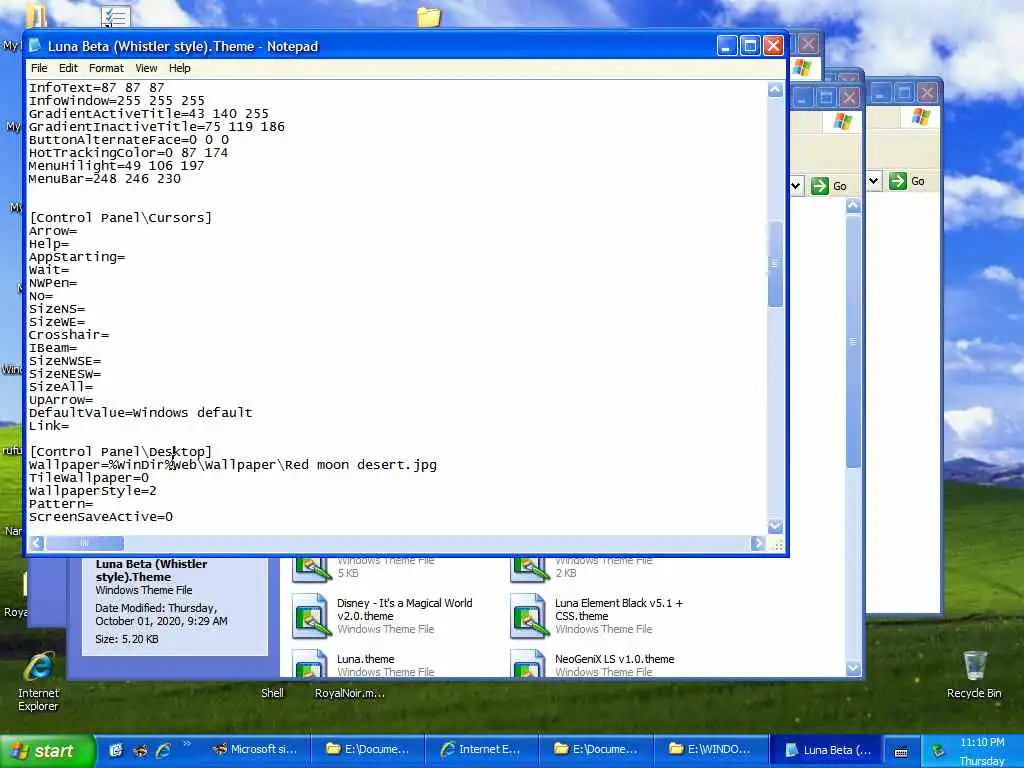Click the green system tray icon

pos(938,751)
